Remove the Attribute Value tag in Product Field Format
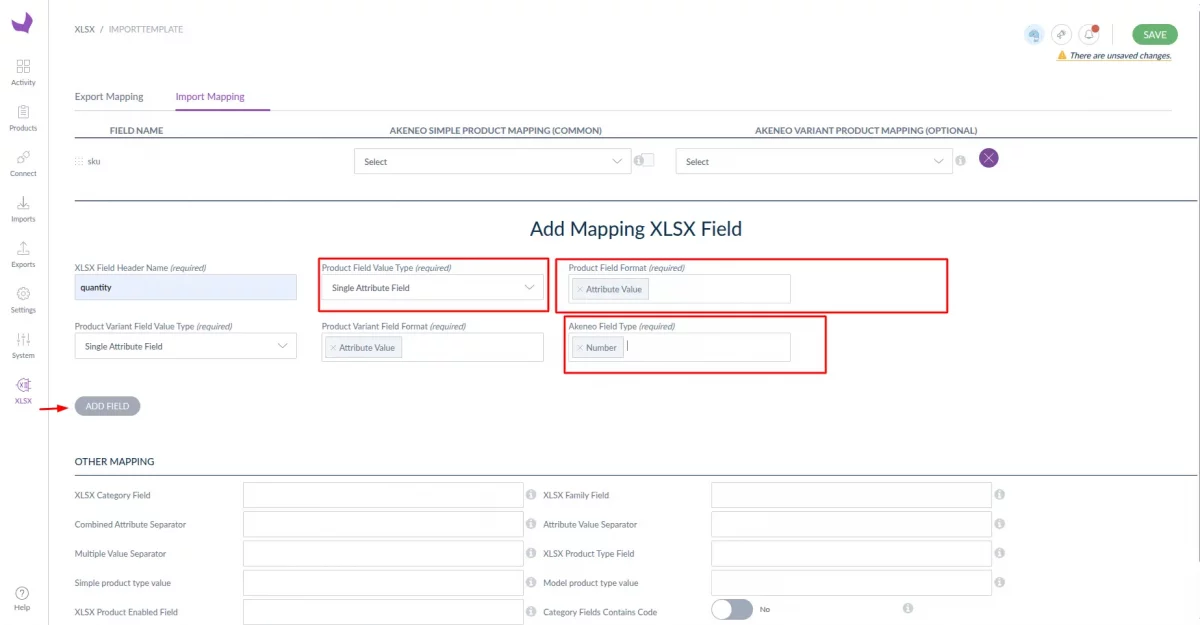Image resolution: width=1200 pixels, height=625 pixels. click(x=580, y=289)
